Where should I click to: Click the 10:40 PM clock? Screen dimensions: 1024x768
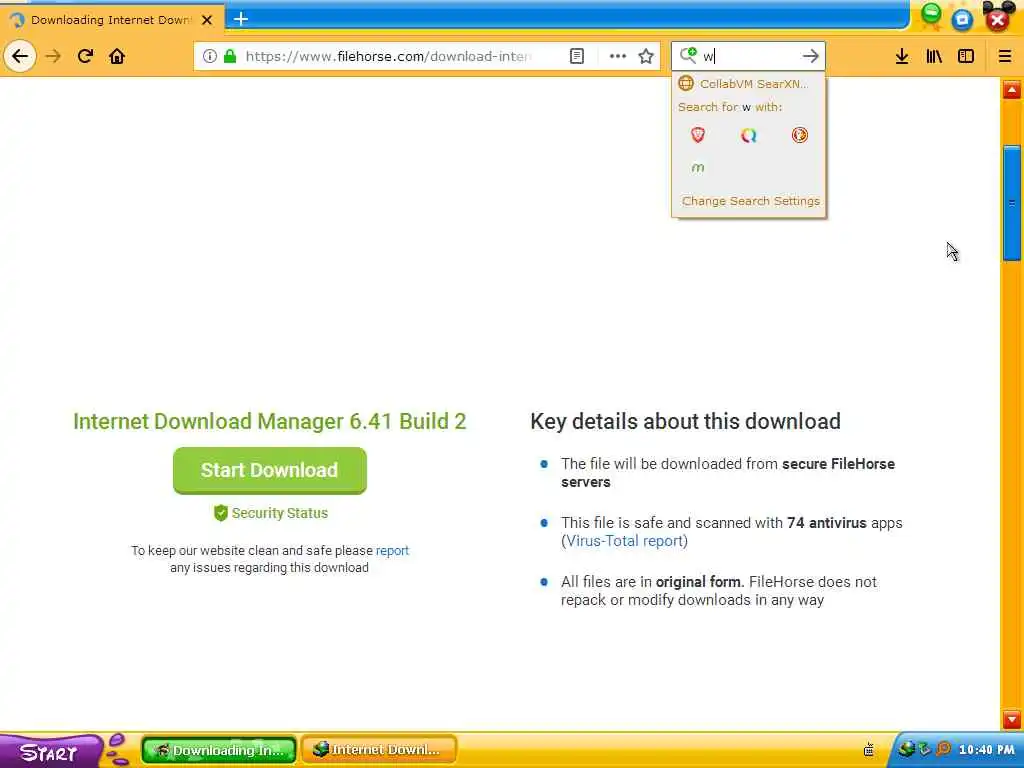(x=986, y=750)
